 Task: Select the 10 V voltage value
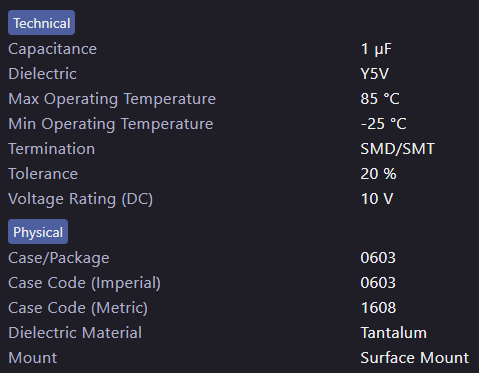click(377, 199)
